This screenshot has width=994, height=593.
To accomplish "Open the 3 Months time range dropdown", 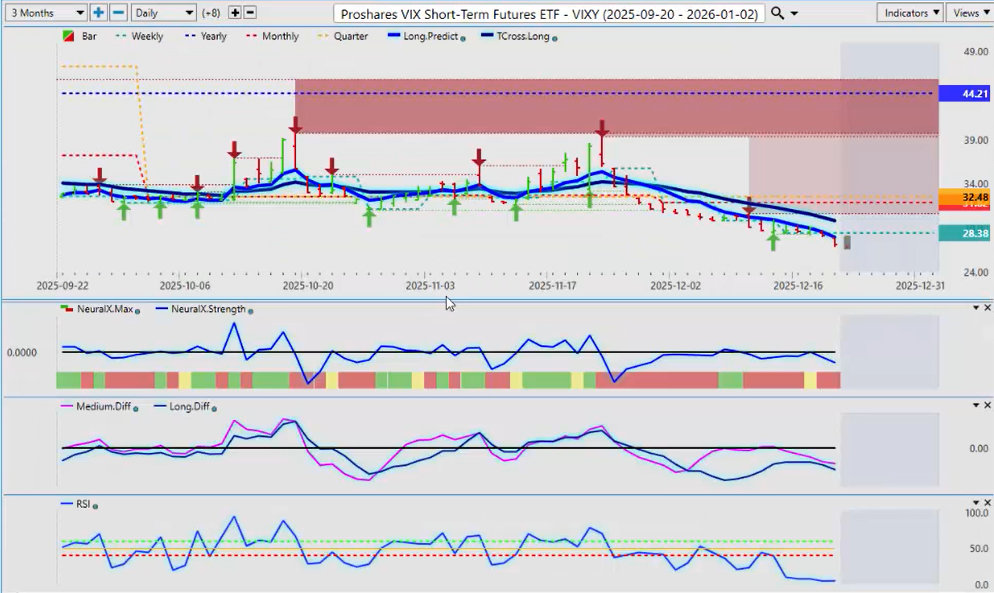I will [44, 13].
